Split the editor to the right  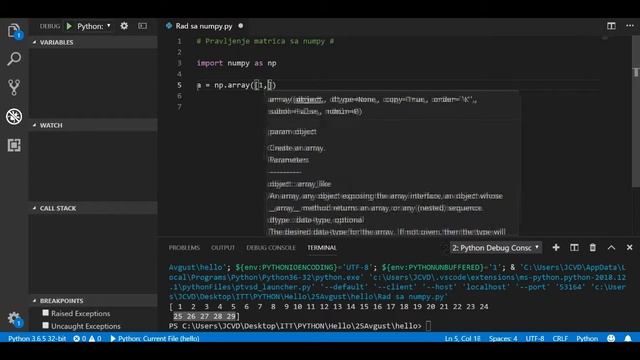(611, 26)
